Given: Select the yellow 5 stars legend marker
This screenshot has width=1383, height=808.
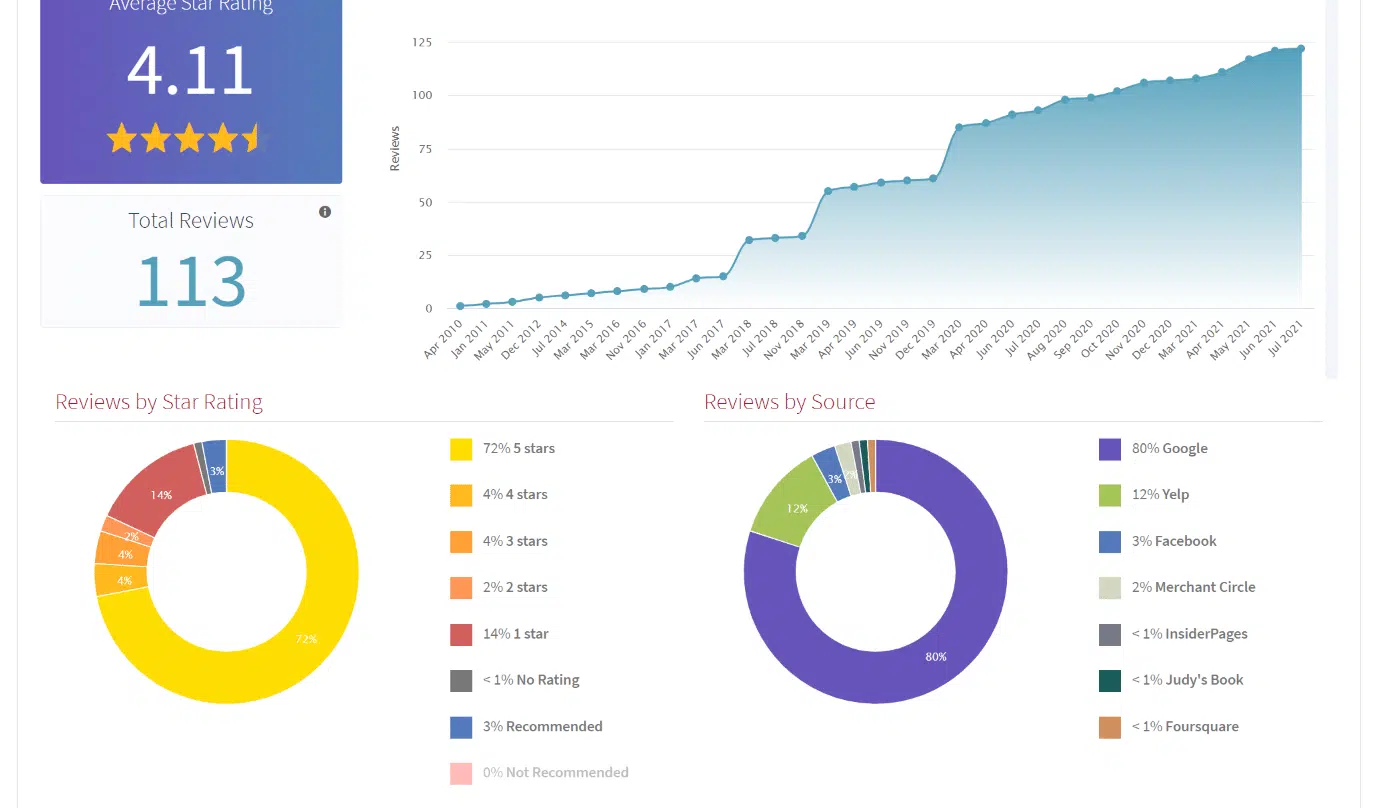Looking at the screenshot, I should (460, 448).
